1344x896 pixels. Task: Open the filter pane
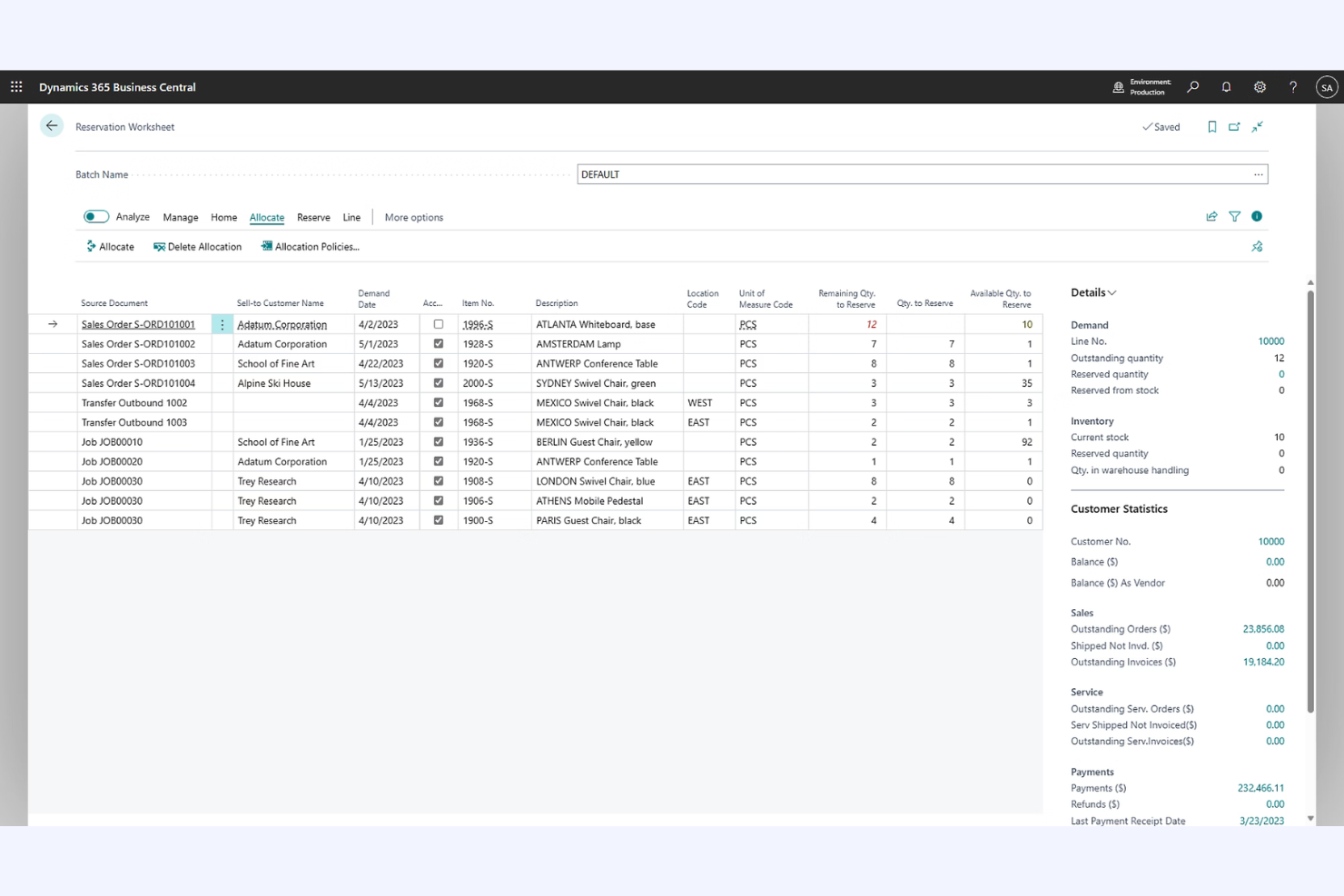(x=1234, y=216)
